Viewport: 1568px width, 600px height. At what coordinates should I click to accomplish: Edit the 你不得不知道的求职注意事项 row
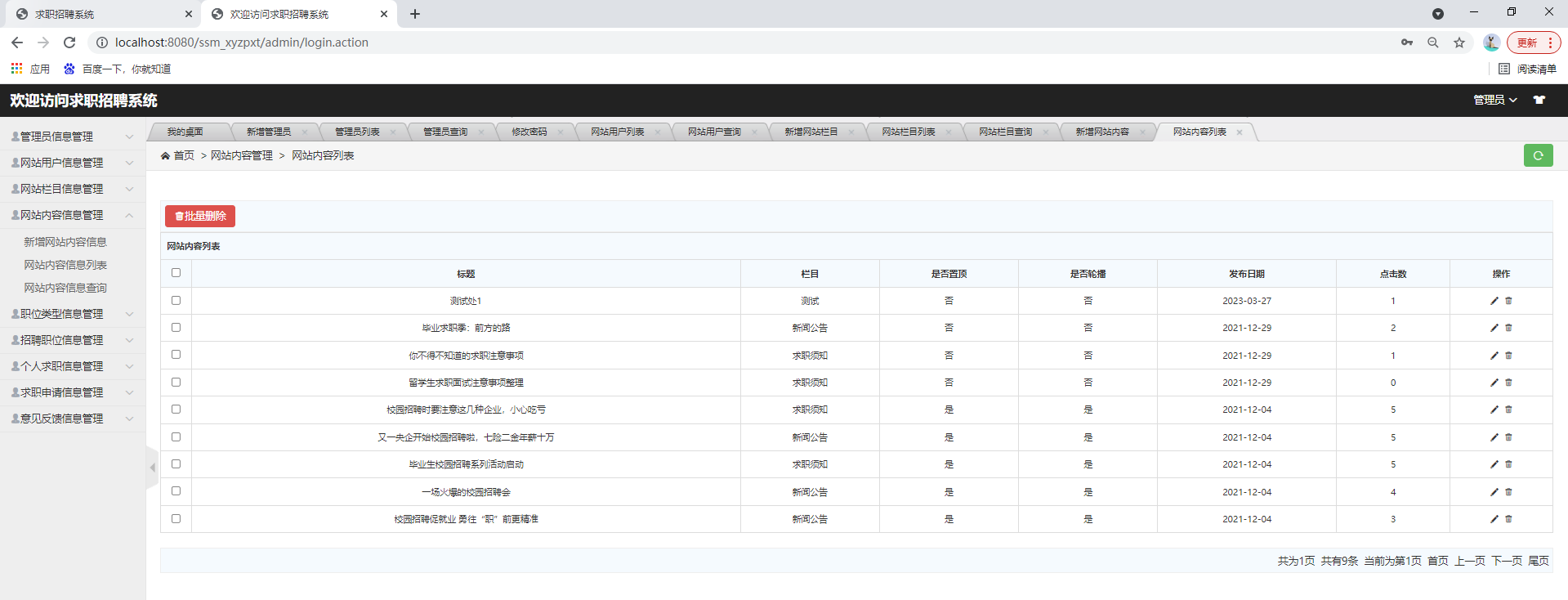pos(1494,356)
